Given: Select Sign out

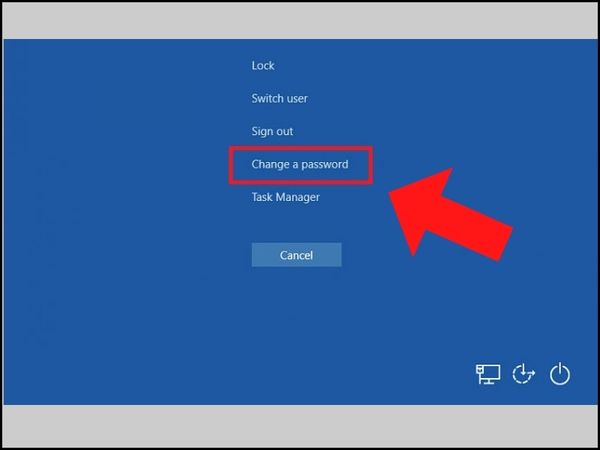Looking at the screenshot, I should (x=272, y=132).
